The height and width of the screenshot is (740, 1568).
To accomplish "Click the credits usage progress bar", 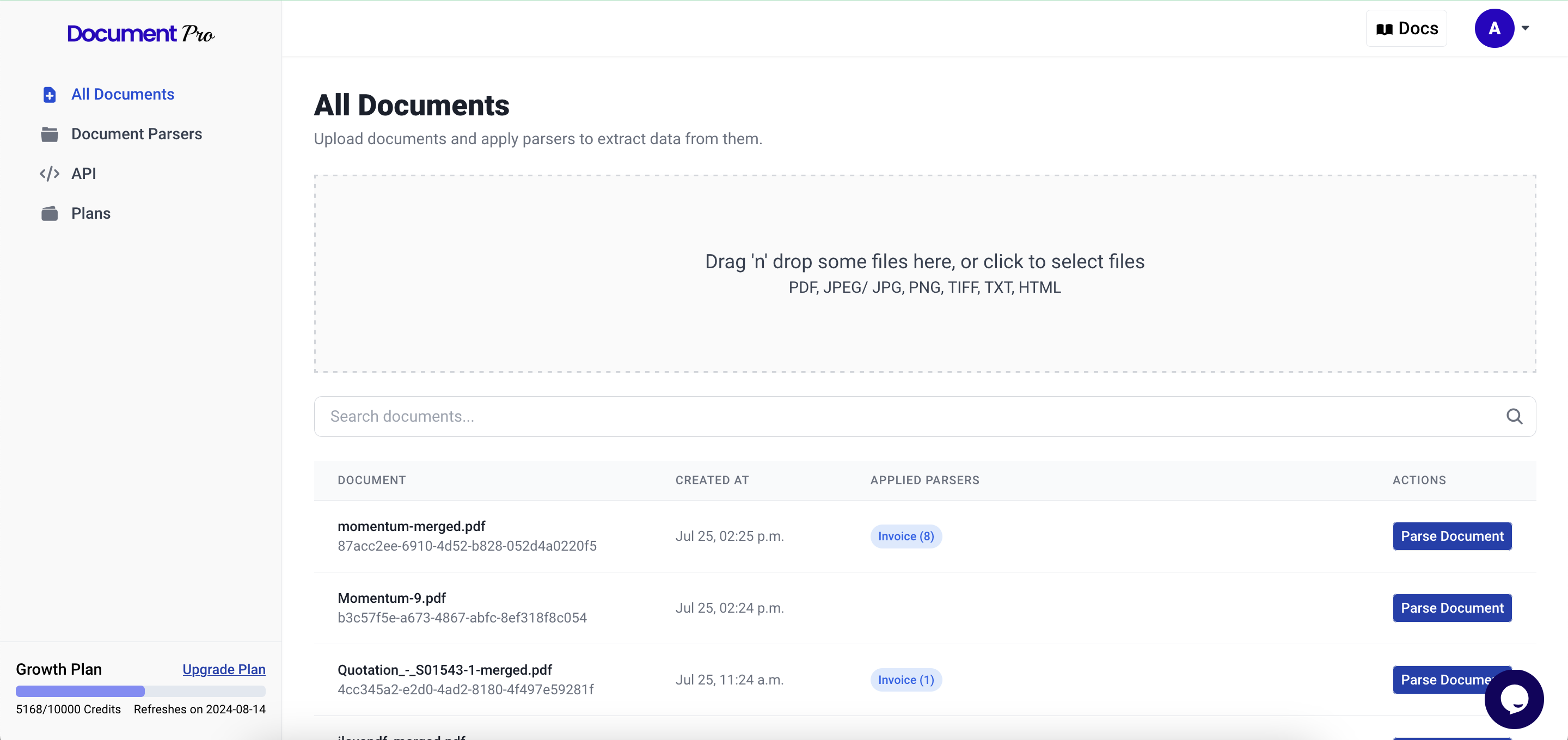I will (x=140, y=692).
